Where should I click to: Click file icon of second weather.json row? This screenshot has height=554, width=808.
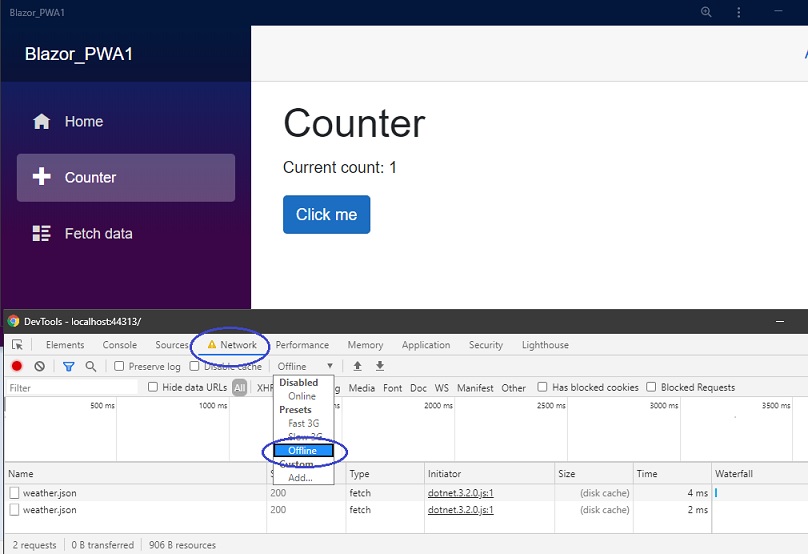coord(14,510)
